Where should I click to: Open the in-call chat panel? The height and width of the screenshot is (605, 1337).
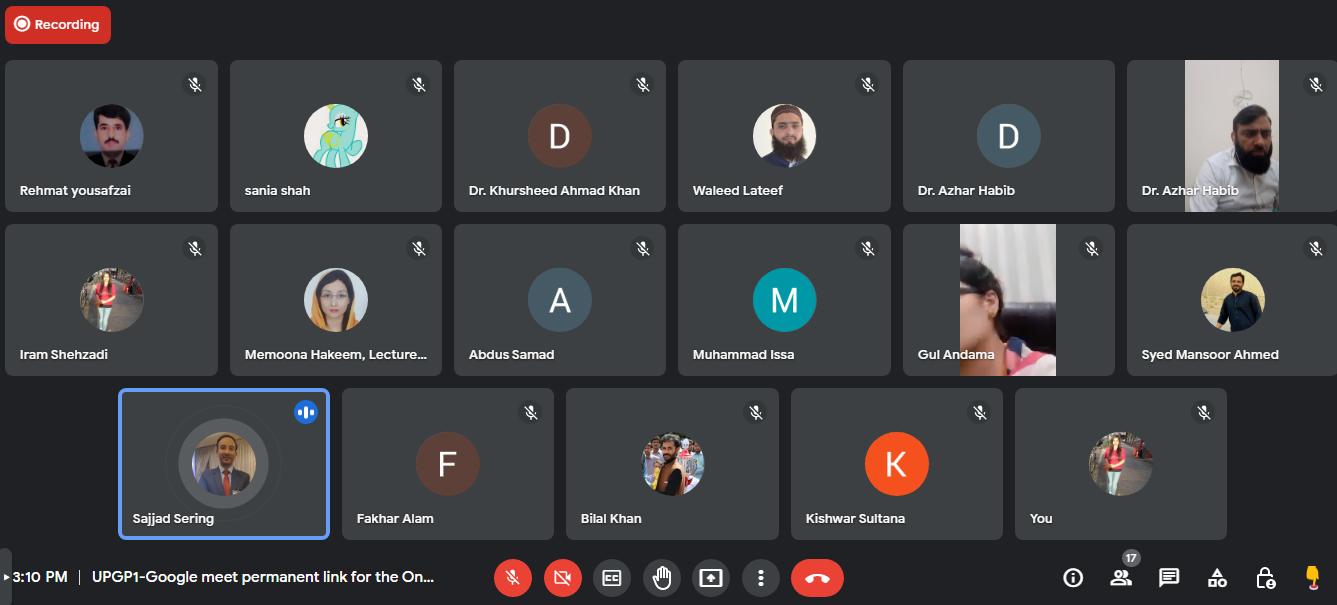coord(1169,578)
